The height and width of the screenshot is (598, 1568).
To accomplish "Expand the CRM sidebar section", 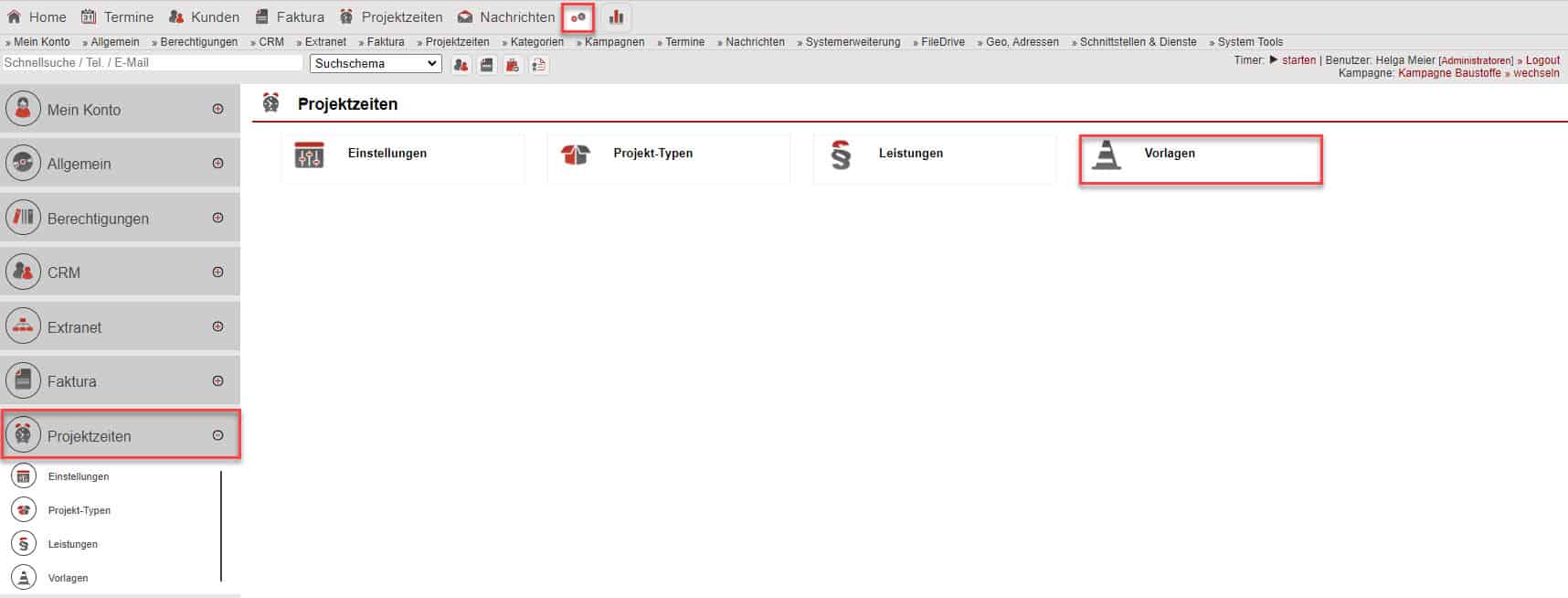I will pyautogui.click(x=217, y=272).
